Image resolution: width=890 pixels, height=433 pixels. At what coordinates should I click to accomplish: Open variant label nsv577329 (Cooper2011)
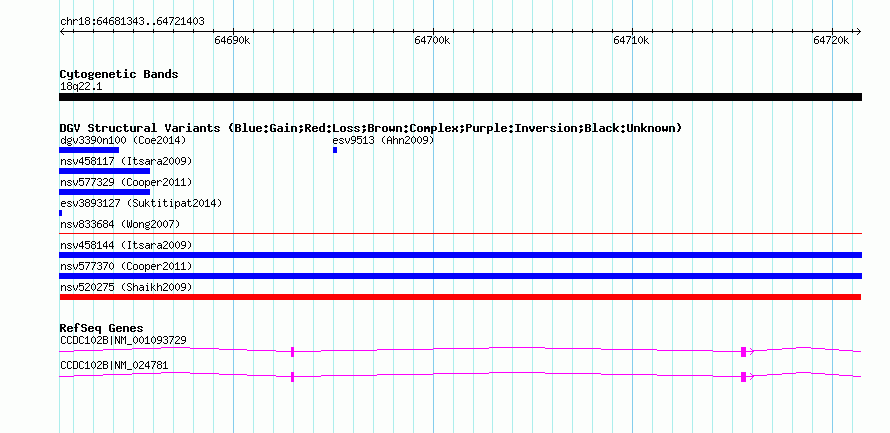click(126, 183)
